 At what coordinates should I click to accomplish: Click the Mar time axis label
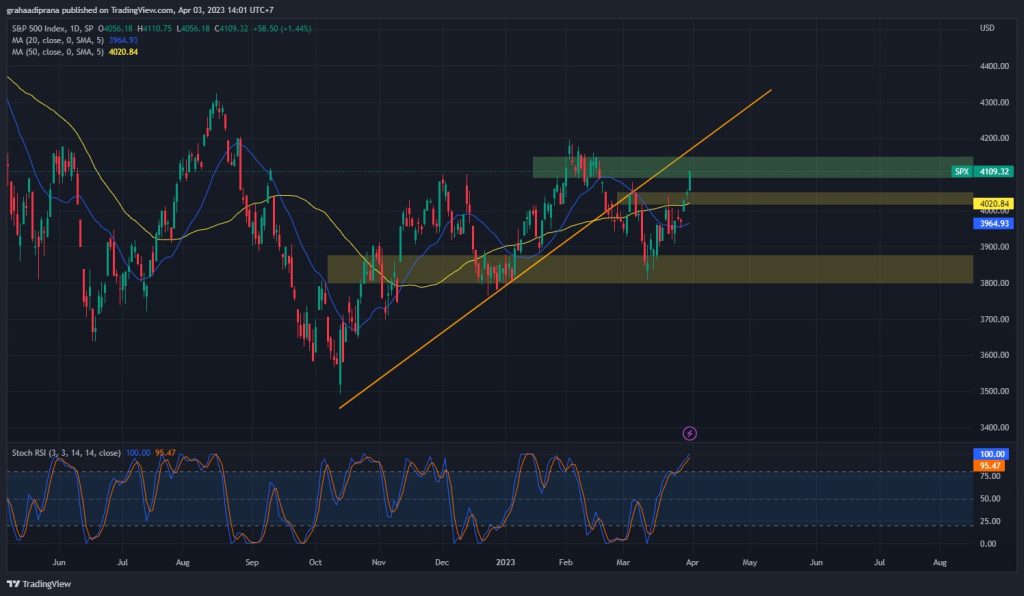pos(623,562)
